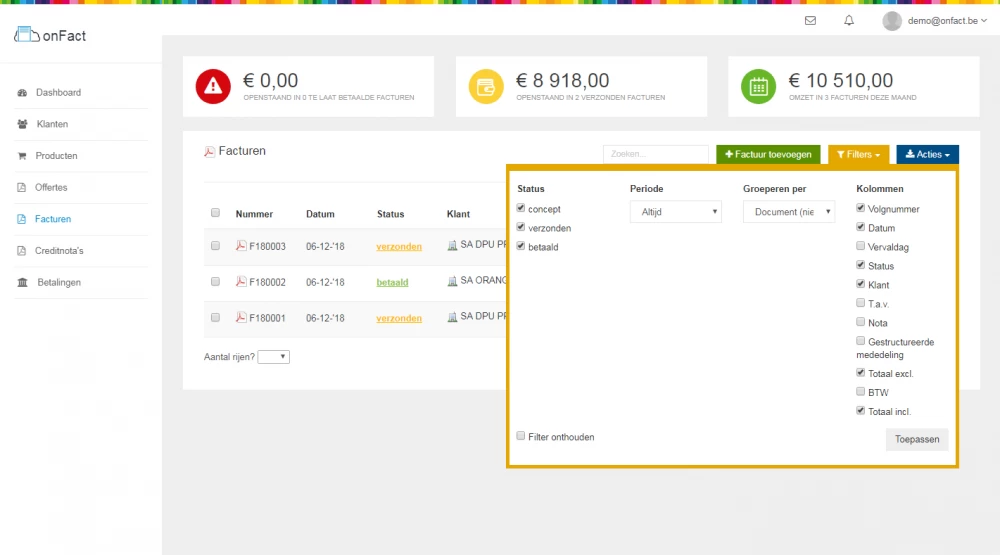Open the mail envelope icon in header
This screenshot has width=1000, height=555.
coord(810,21)
